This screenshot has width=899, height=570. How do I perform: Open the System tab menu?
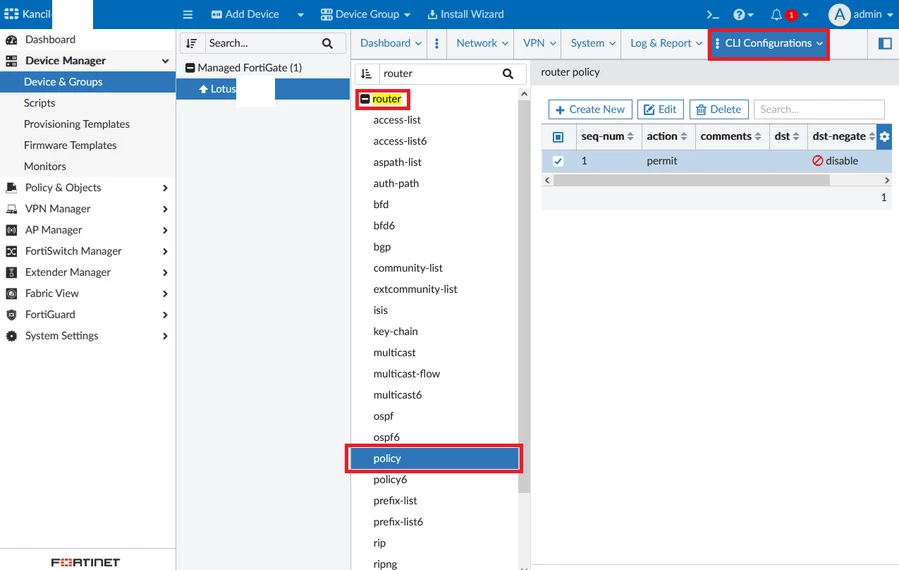(593, 43)
